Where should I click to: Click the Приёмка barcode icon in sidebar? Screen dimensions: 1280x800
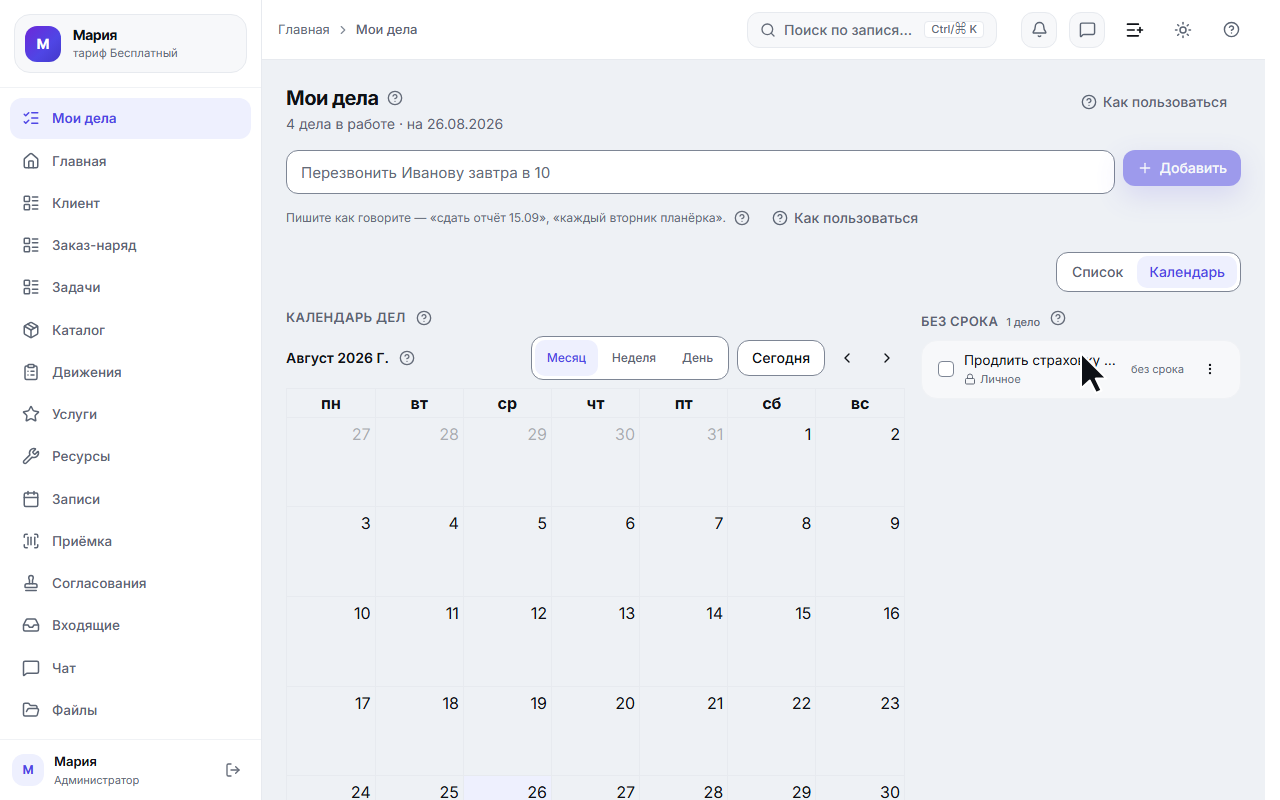click(31, 541)
